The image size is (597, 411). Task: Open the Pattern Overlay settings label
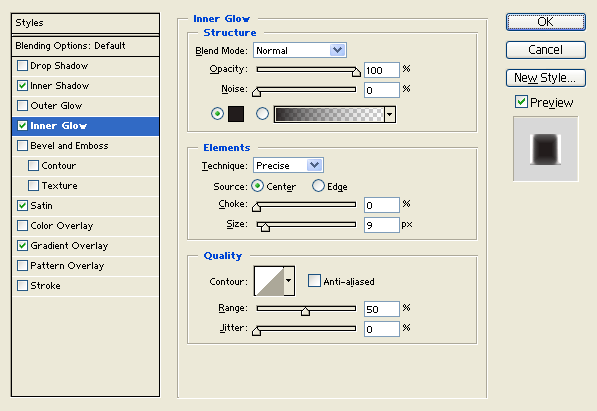(x=67, y=265)
